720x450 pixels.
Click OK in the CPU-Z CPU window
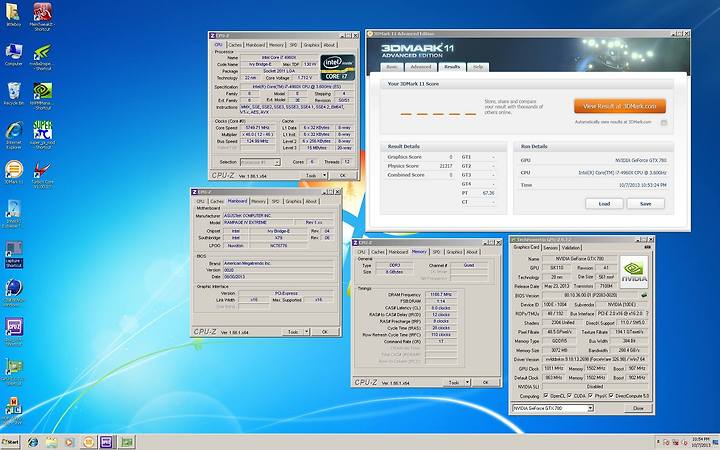pyautogui.click(x=343, y=175)
